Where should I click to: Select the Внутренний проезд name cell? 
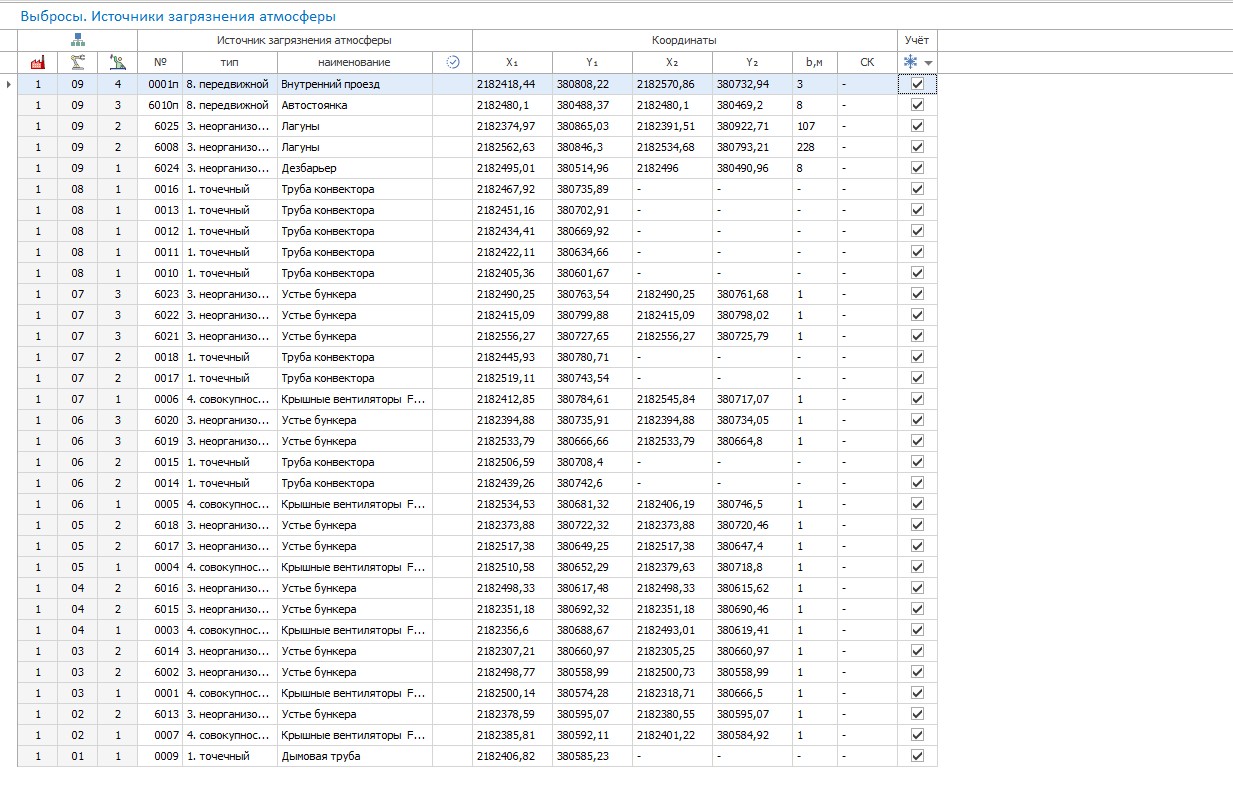pos(355,84)
